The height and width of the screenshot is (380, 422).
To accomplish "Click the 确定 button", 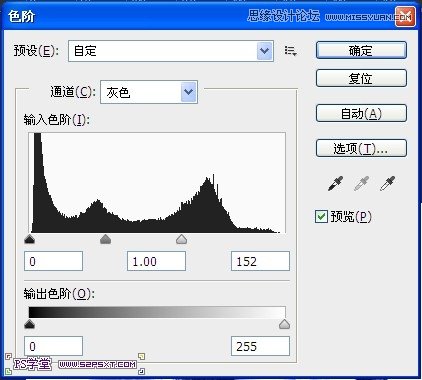I will [x=361, y=50].
